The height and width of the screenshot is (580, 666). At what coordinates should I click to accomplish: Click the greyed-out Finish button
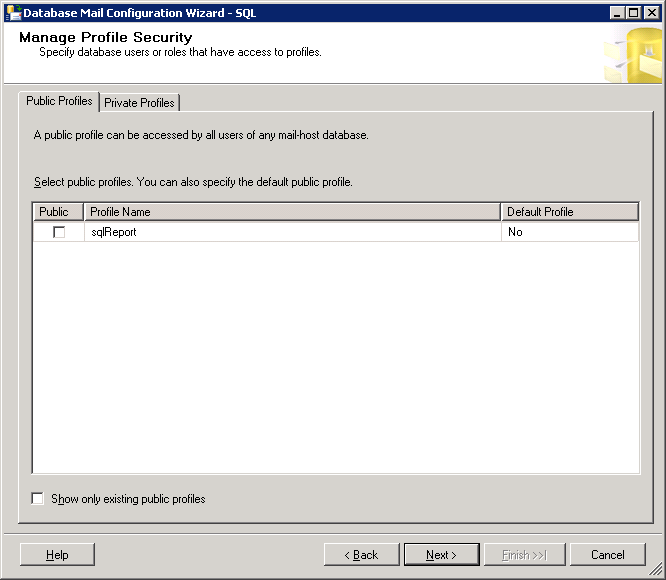click(x=525, y=555)
